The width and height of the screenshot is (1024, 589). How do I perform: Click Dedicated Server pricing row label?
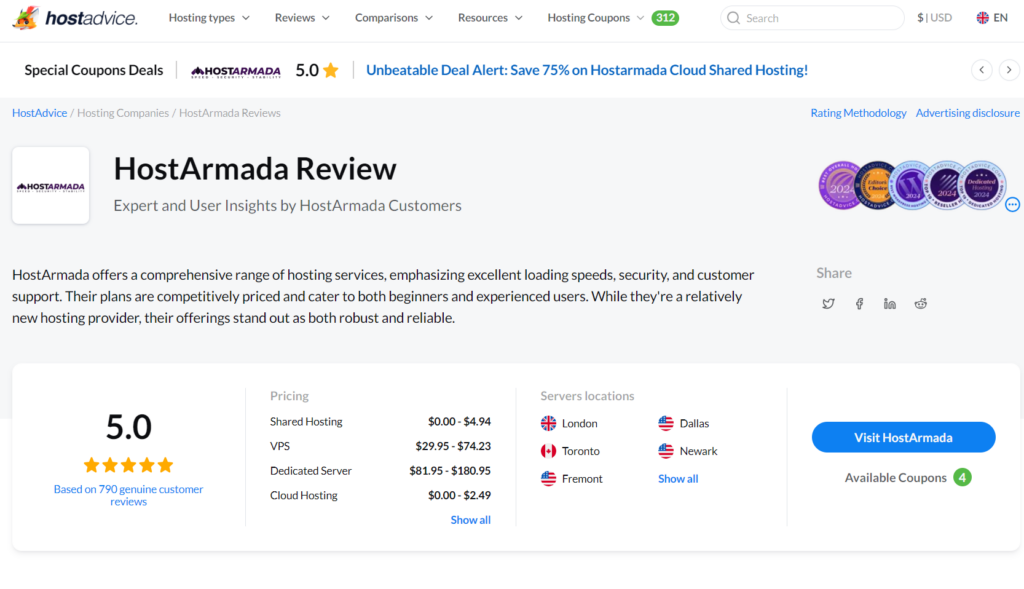tap(311, 471)
